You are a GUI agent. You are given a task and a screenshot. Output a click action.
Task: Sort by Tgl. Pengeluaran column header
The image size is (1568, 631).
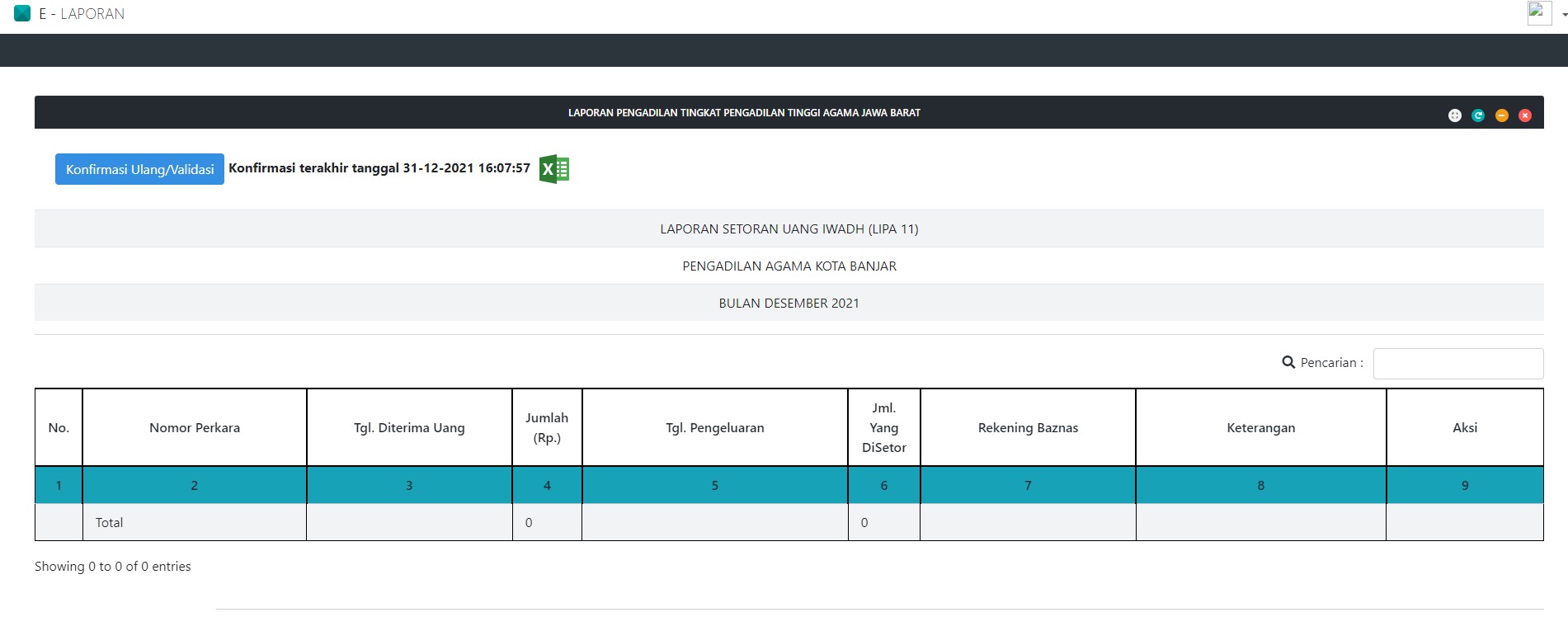pyautogui.click(x=715, y=427)
